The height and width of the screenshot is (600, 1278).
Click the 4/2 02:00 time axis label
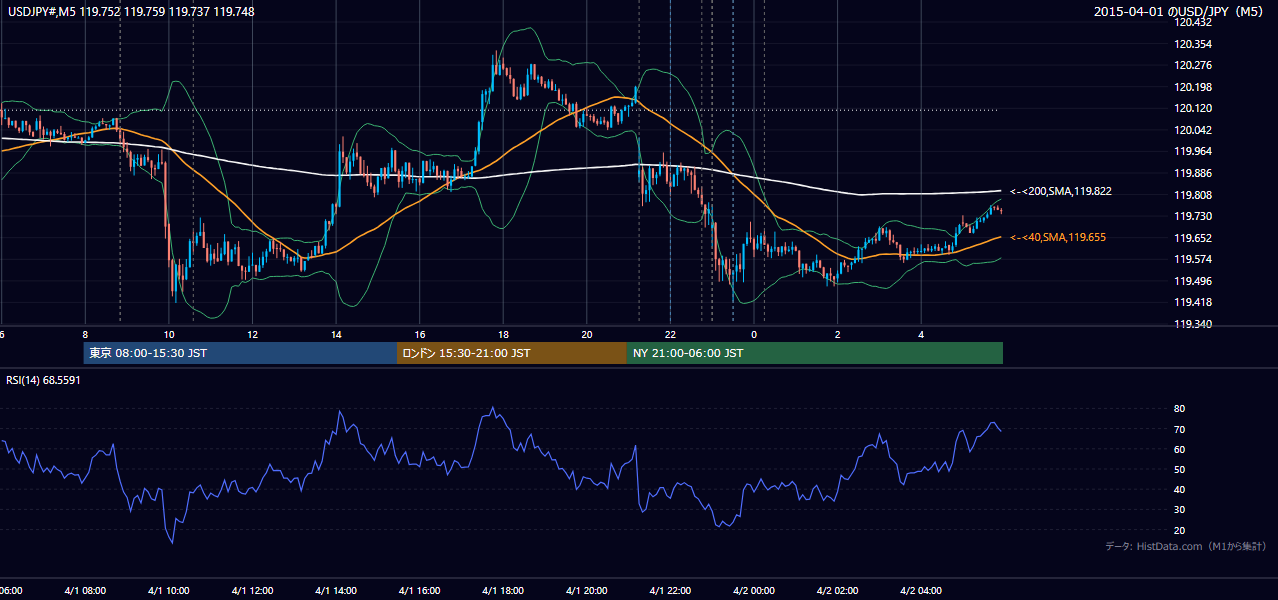click(836, 590)
